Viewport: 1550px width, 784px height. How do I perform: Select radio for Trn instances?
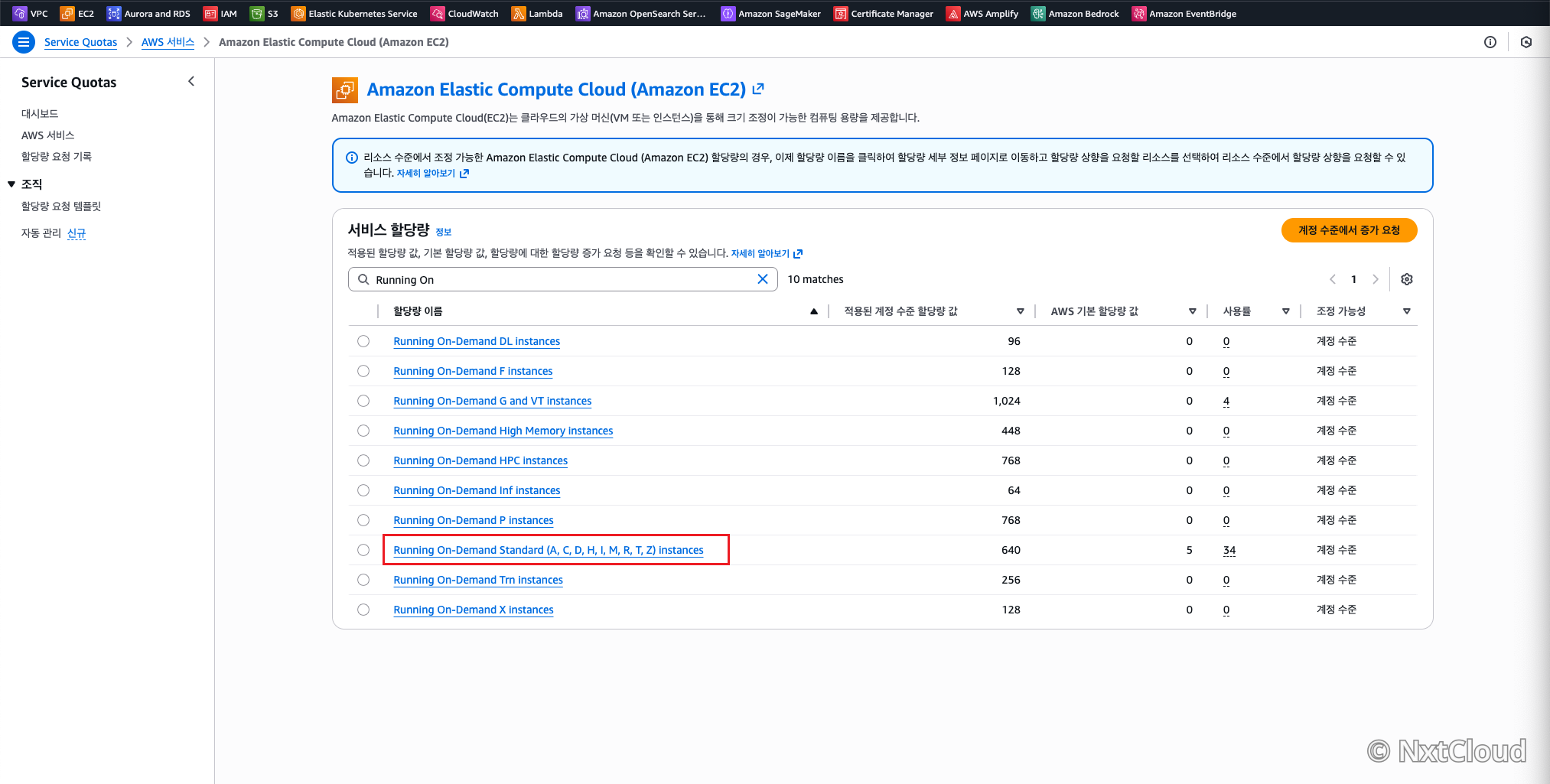363,580
